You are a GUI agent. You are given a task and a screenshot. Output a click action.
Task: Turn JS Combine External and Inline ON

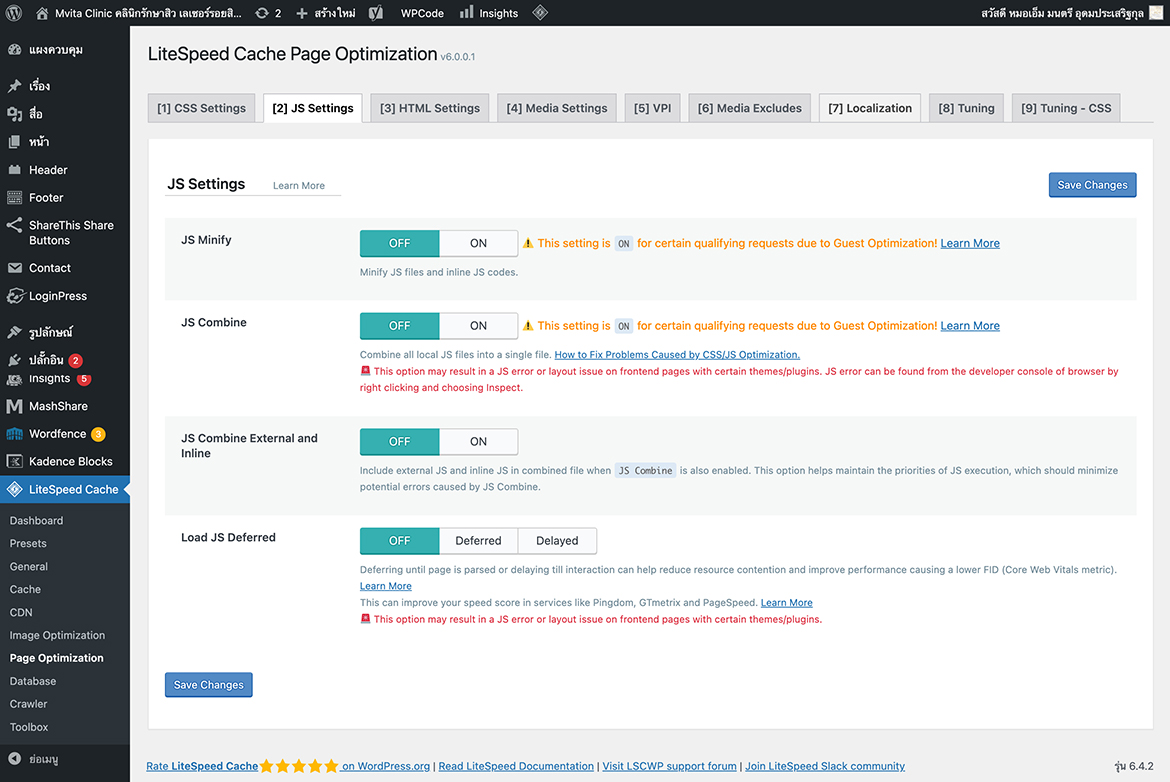click(478, 442)
